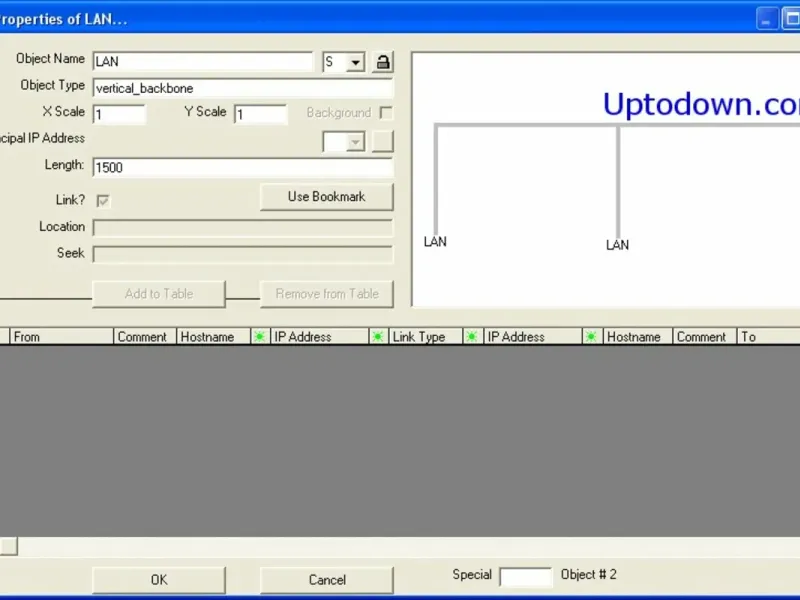Click the Length field showing 1500
This screenshot has width=800, height=600.
243,167
